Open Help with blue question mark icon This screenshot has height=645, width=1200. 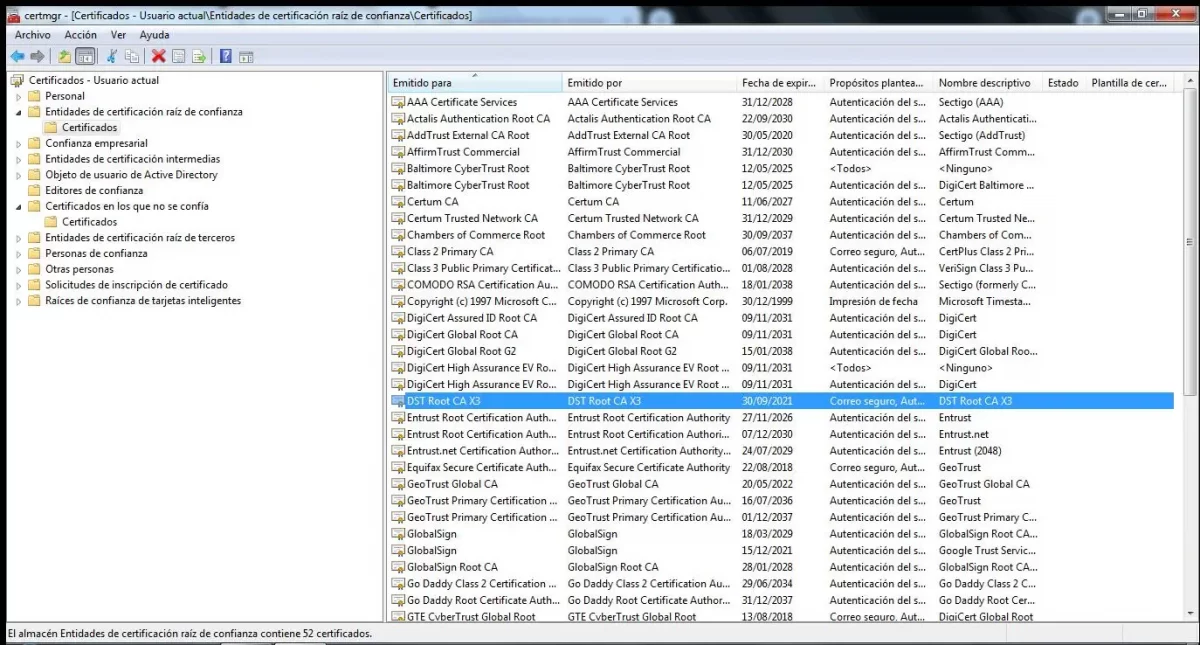tap(226, 56)
